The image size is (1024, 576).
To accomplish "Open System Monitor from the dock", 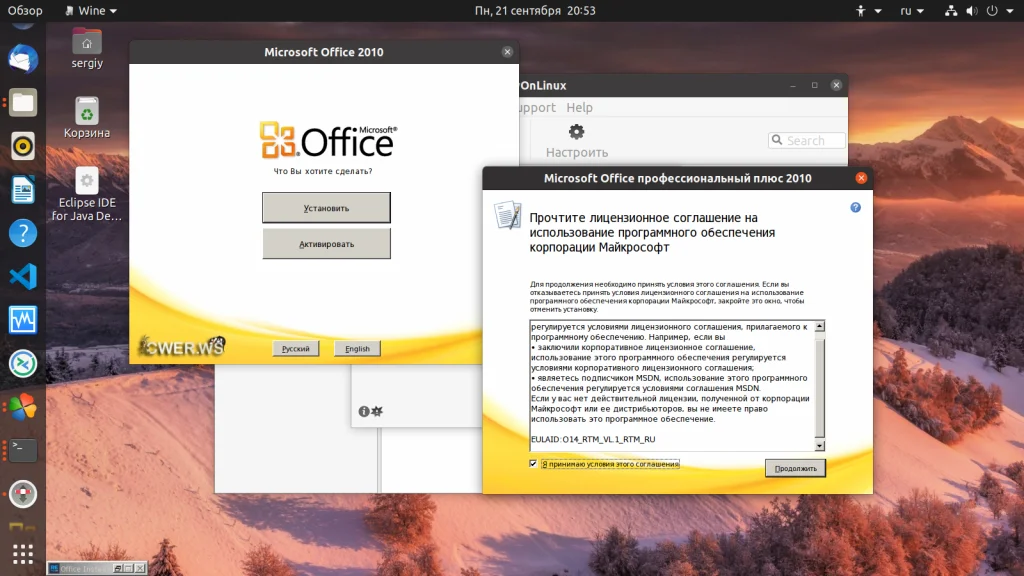I will click(x=23, y=320).
